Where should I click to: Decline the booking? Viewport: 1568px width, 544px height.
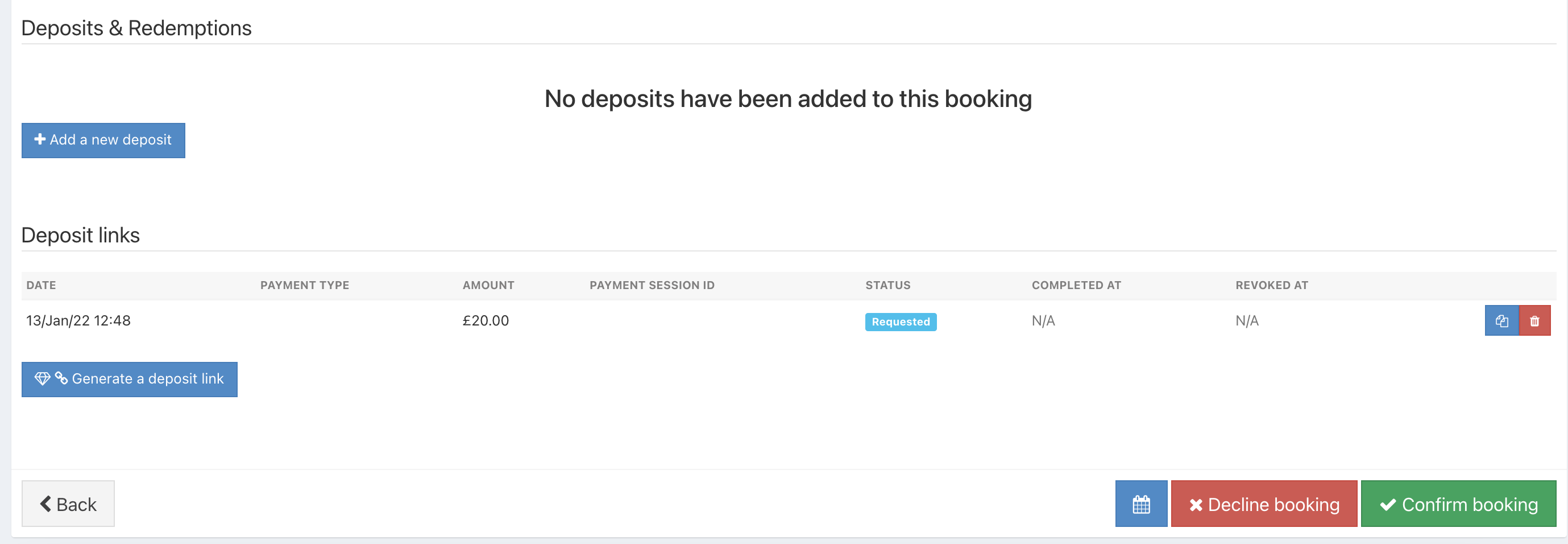click(1264, 504)
